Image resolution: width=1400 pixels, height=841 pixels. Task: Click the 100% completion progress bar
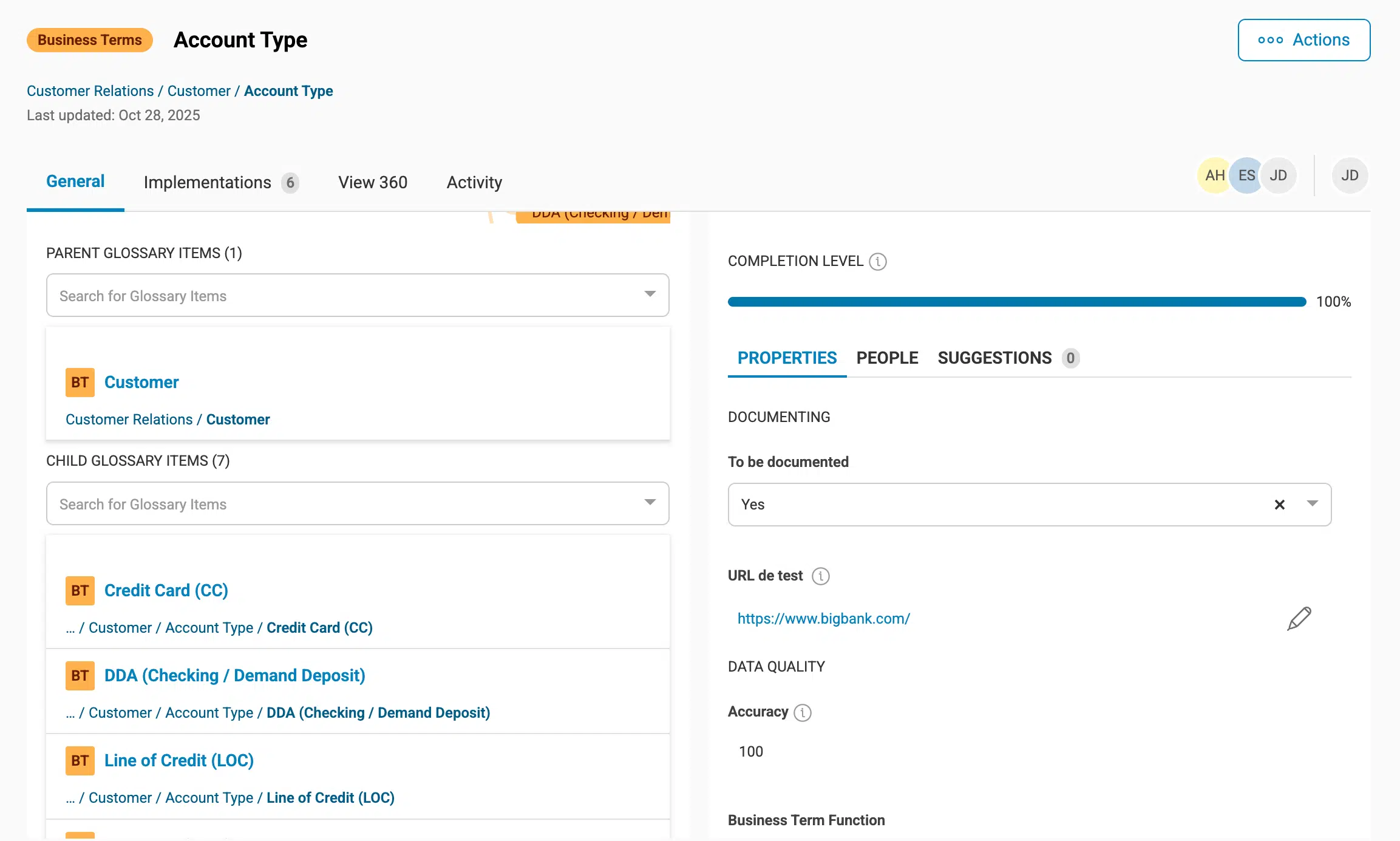pos(1017,301)
